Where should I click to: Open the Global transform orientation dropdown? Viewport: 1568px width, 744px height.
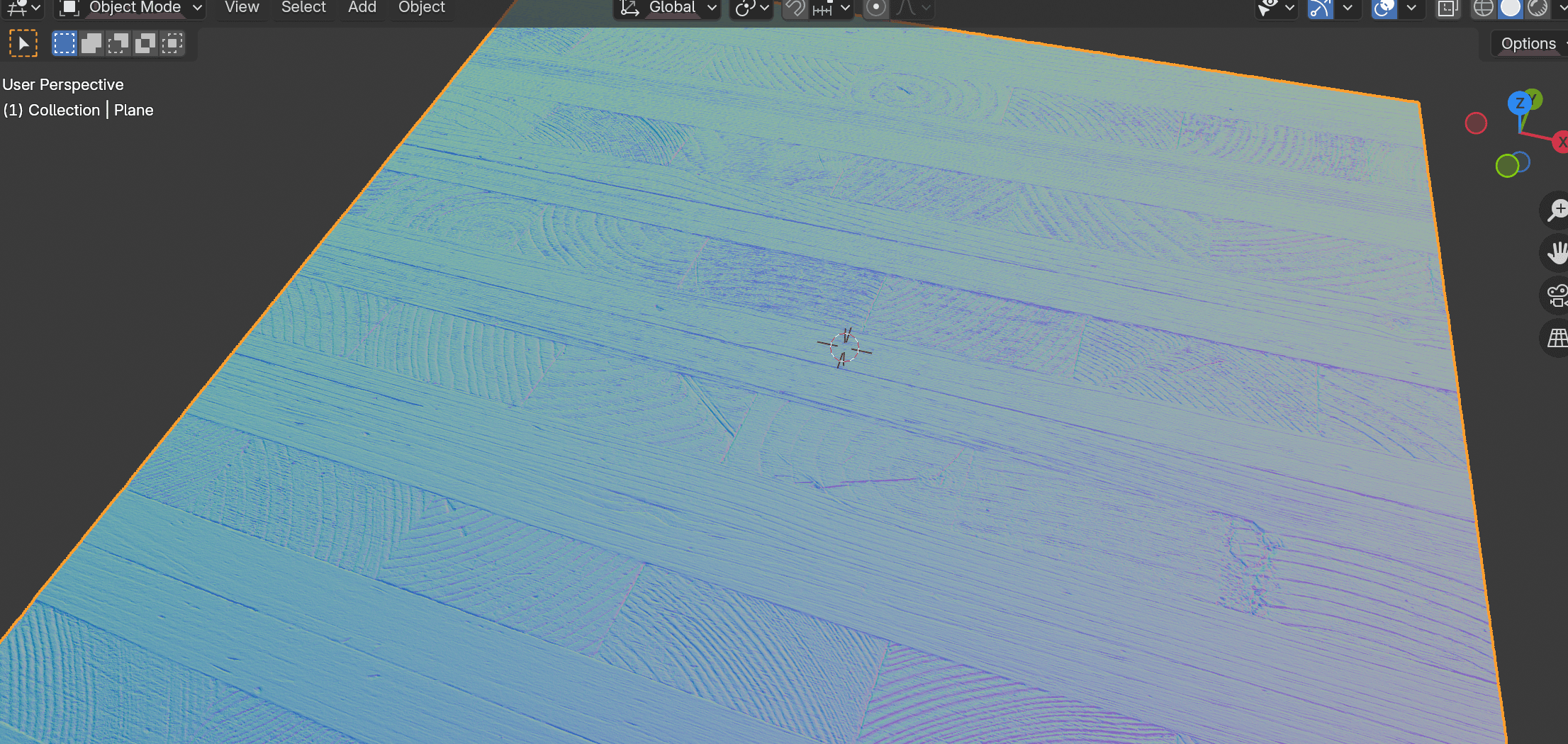668,8
